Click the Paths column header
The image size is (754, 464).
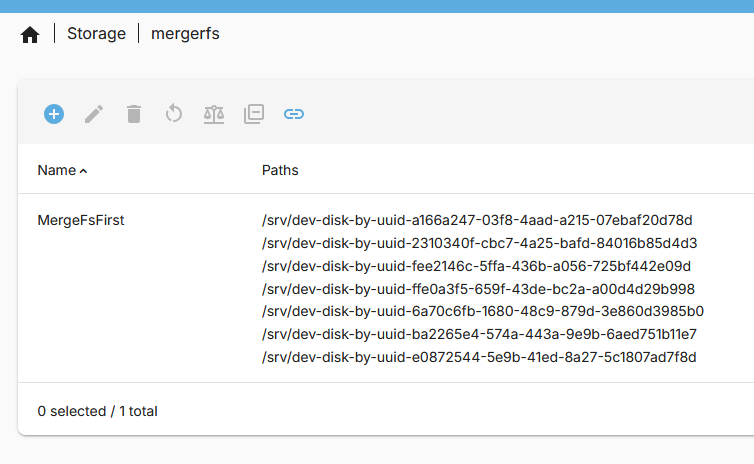(280, 170)
